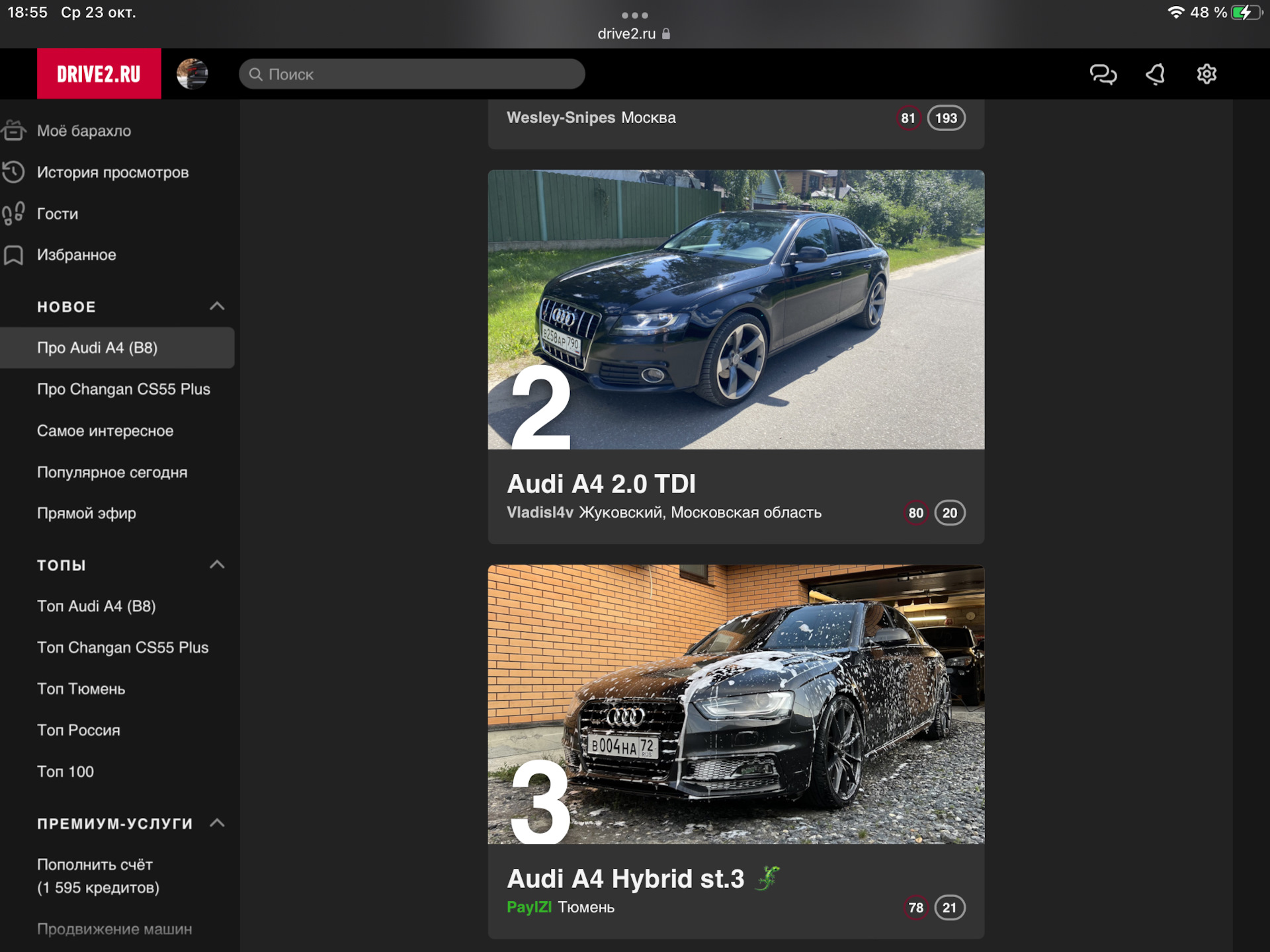The width and height of the screenshot is (1270, 952).
Task: Click the 81 rating badge
Action: 908,118
